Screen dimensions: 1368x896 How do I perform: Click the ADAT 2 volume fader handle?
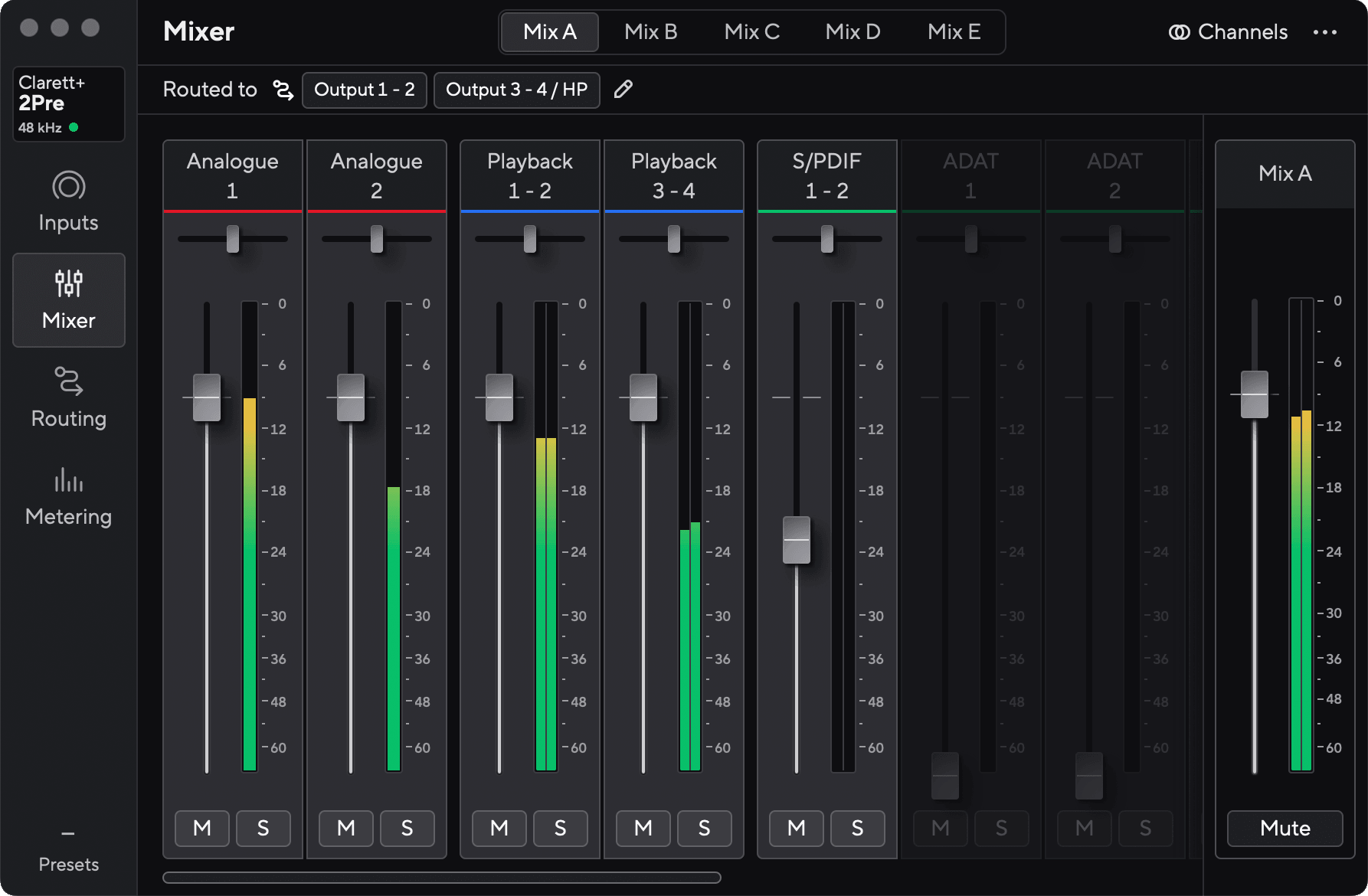tap(1089, 776)
